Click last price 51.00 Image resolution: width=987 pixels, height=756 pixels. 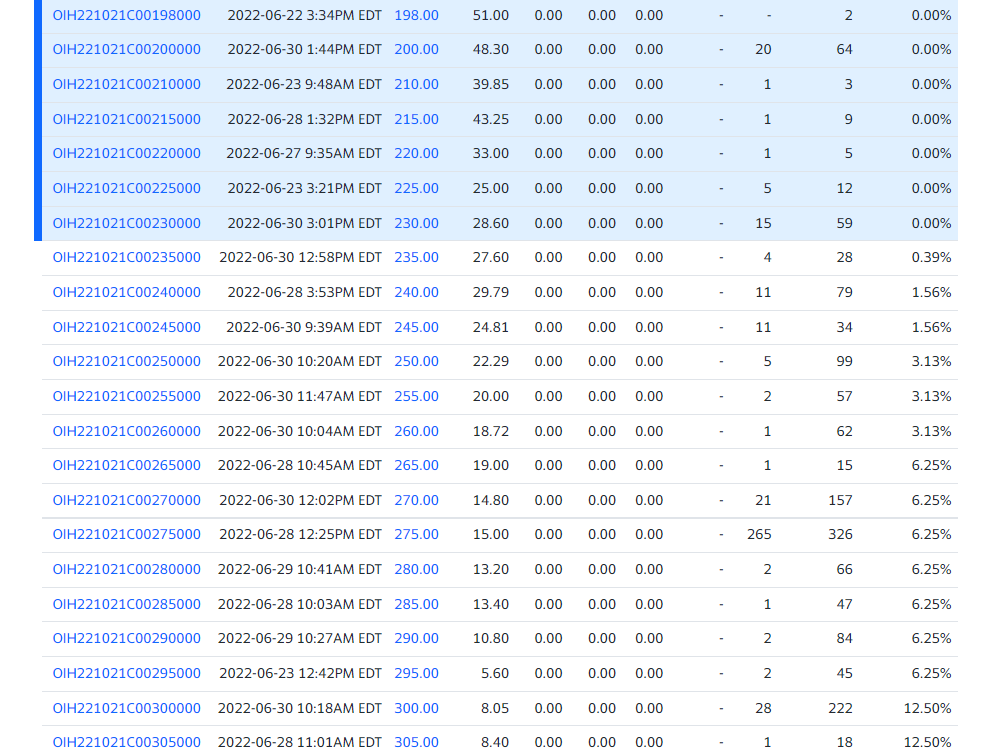(x=491, y=16)
